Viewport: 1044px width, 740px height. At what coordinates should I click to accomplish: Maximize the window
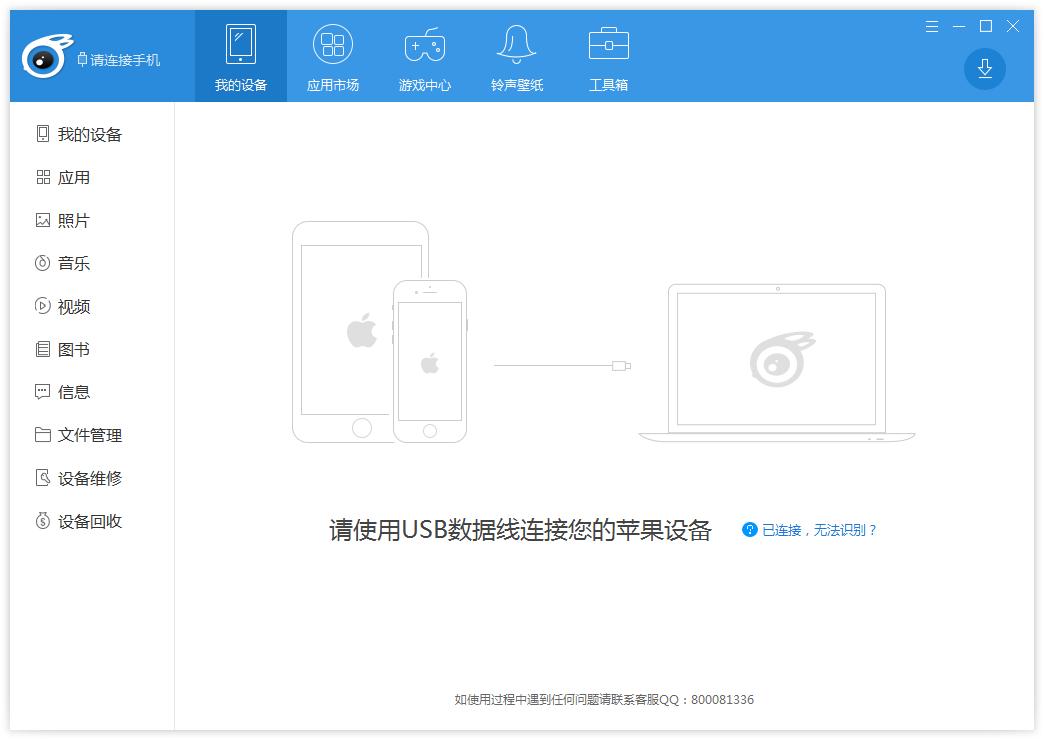tap(986, 26)
